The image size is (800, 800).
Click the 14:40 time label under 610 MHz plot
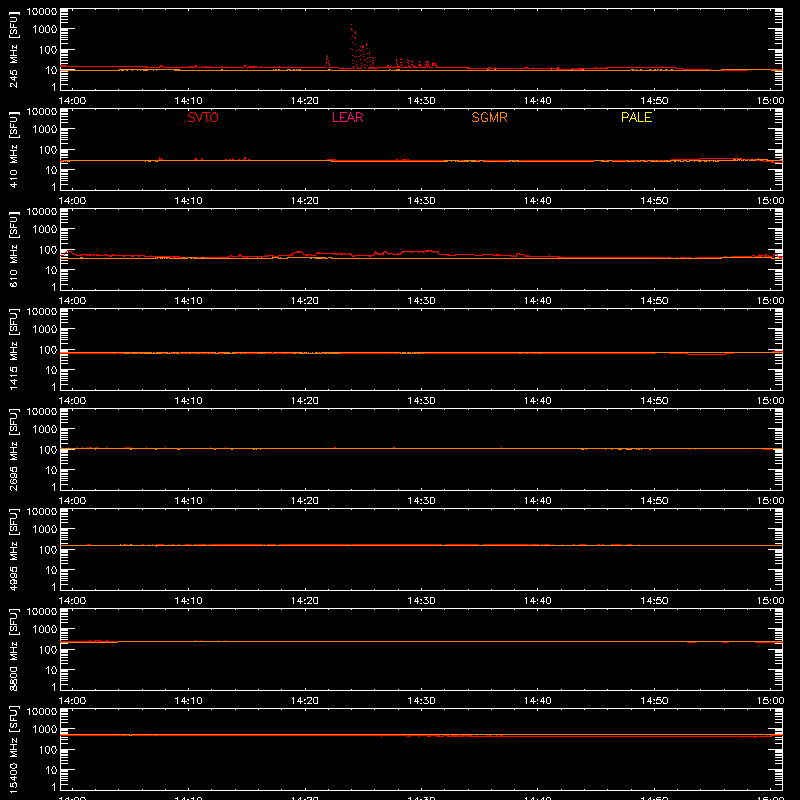[x=538, y=301]
